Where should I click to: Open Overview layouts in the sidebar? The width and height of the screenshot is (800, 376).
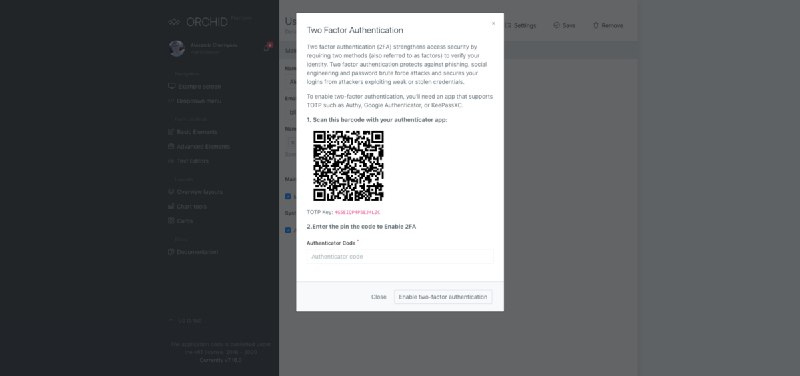pyautogui.click(x=199, y=192)
